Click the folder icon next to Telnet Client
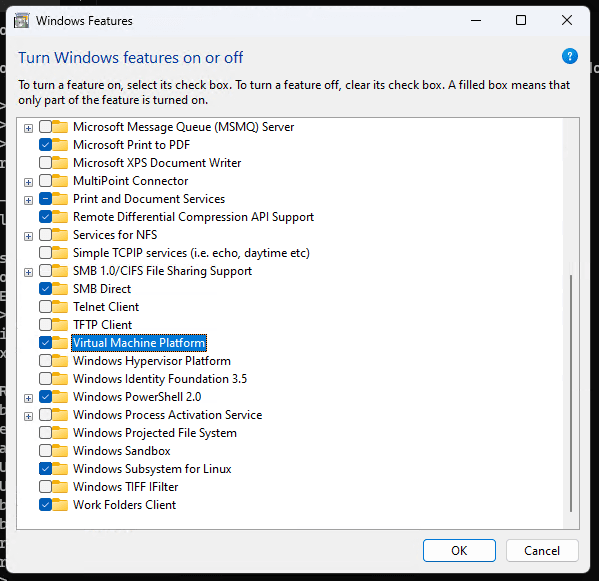The width and height of the screenshot is (599, 581). (x=60, y=307)
